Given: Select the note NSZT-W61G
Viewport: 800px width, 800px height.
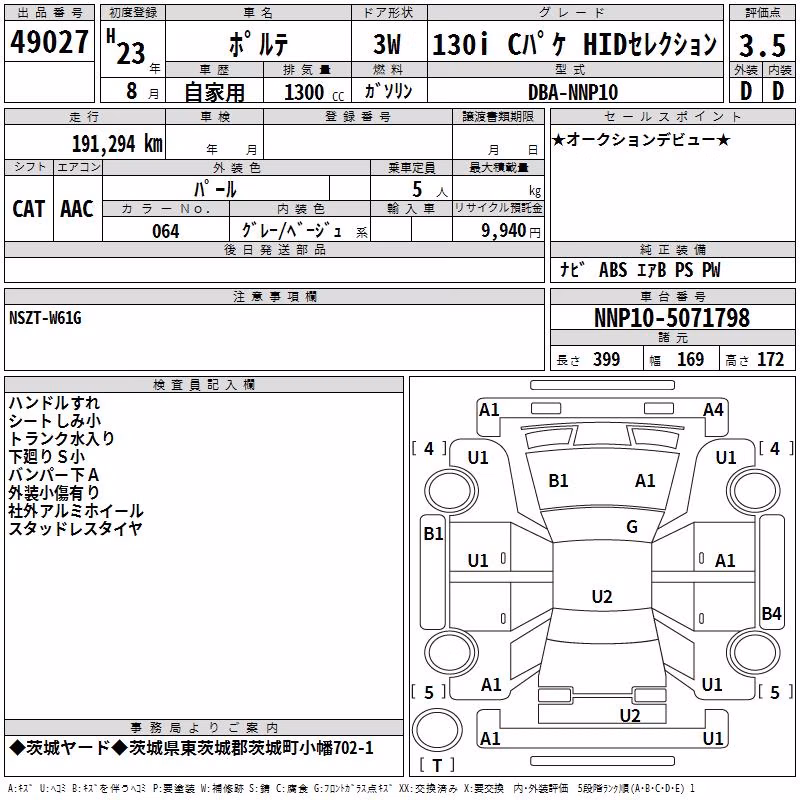Looking at the screenshot, I should pyautogui.click(x=45, y=318).
